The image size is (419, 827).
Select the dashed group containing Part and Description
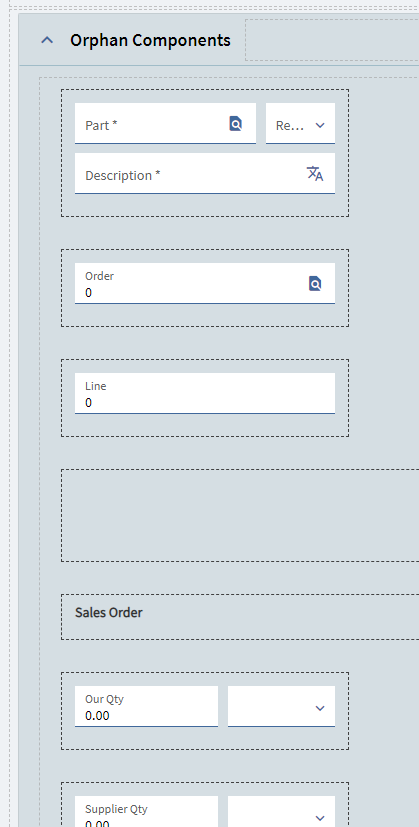coord(205,153)
